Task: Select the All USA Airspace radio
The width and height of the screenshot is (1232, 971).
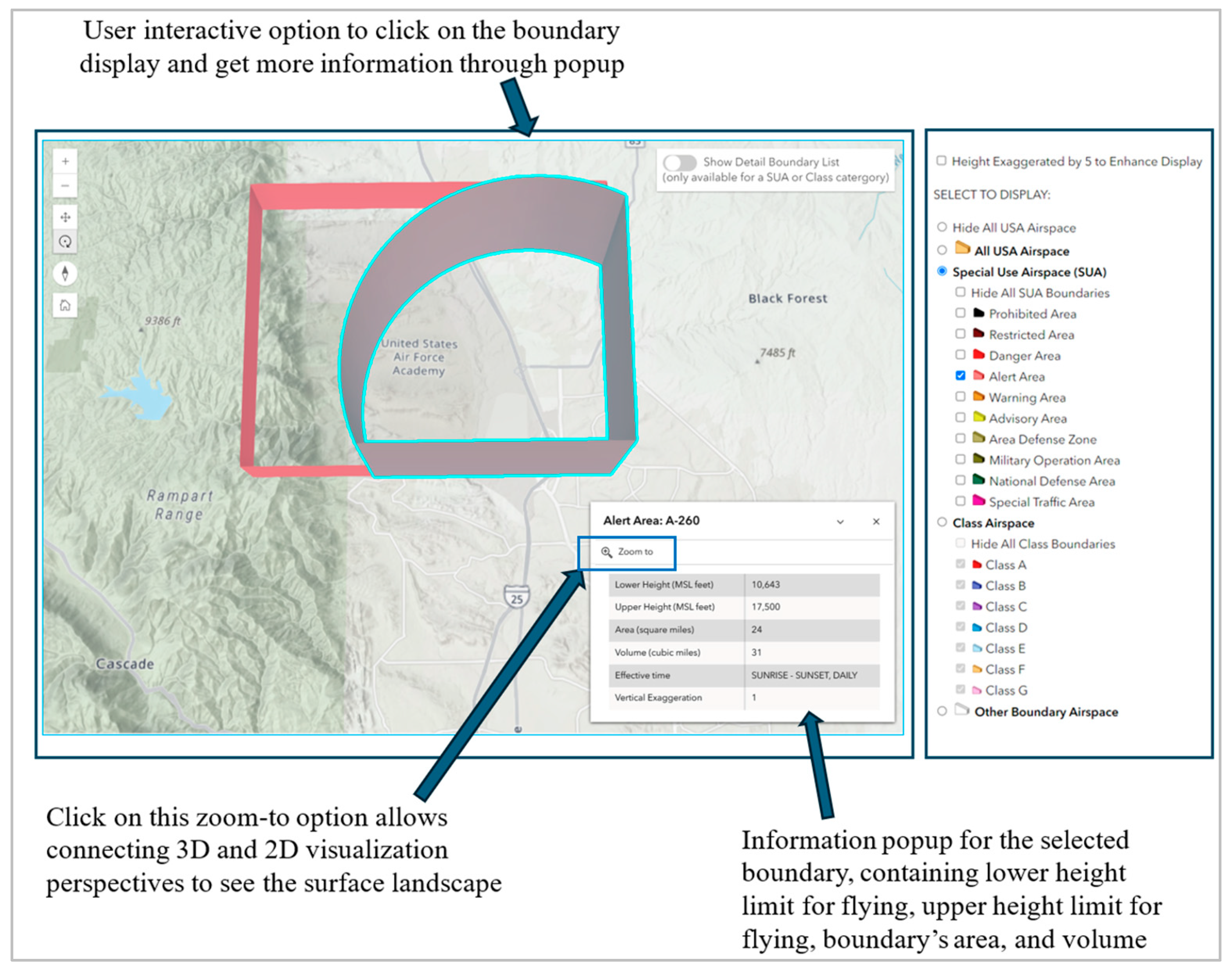Action: click(942, 250)
